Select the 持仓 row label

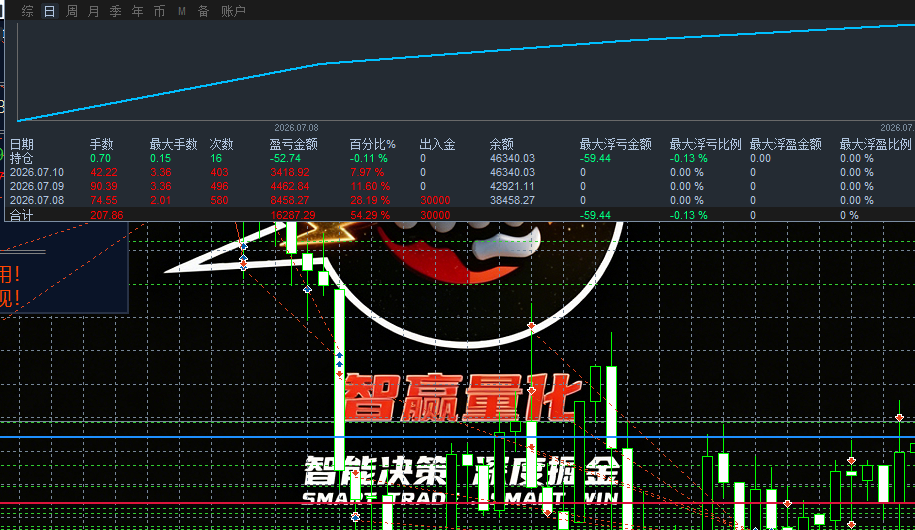point(22,158)
